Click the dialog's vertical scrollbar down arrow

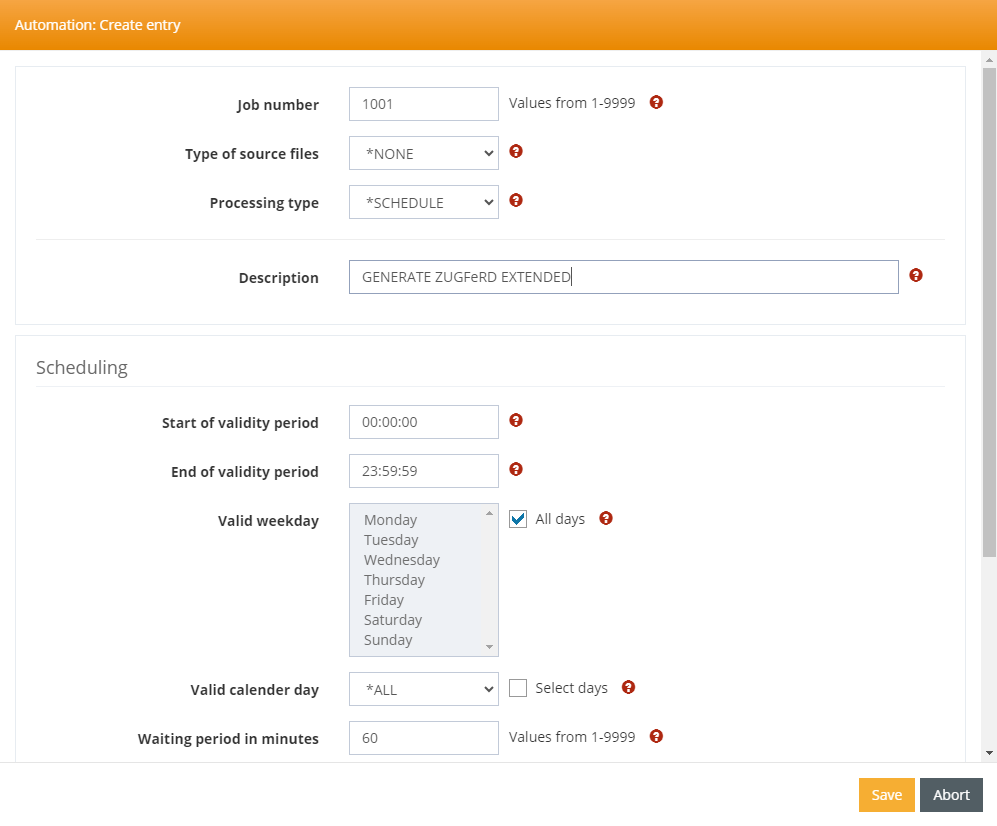pos(989,752)
